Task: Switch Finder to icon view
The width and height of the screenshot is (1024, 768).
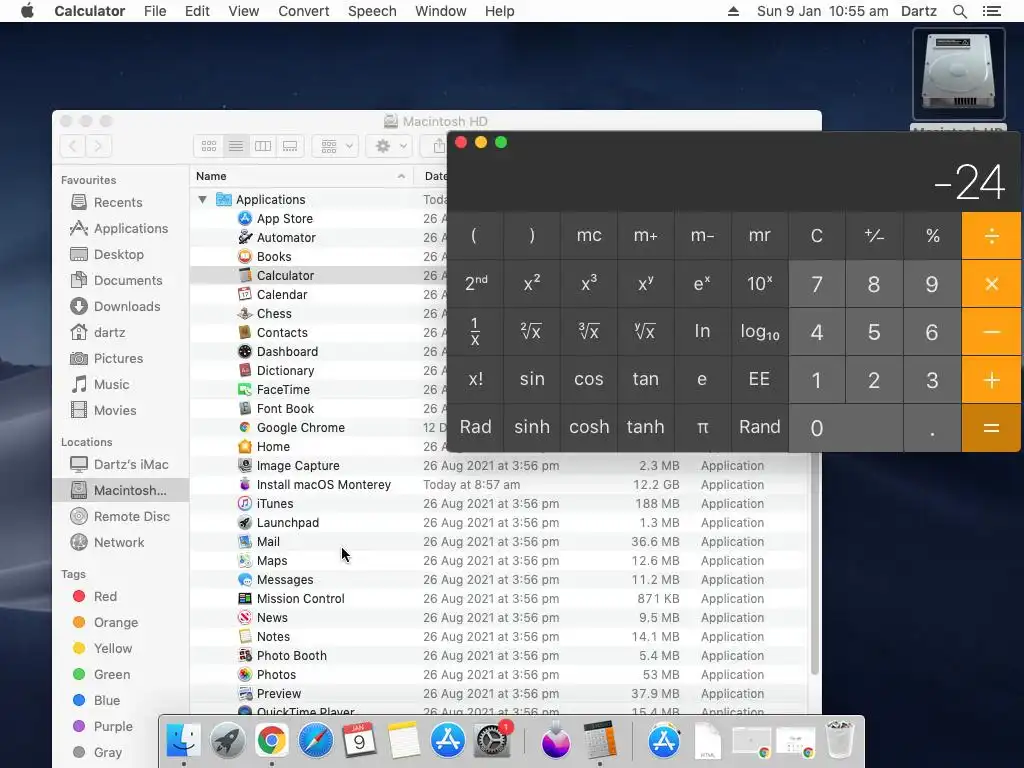Action: point(209,146)
